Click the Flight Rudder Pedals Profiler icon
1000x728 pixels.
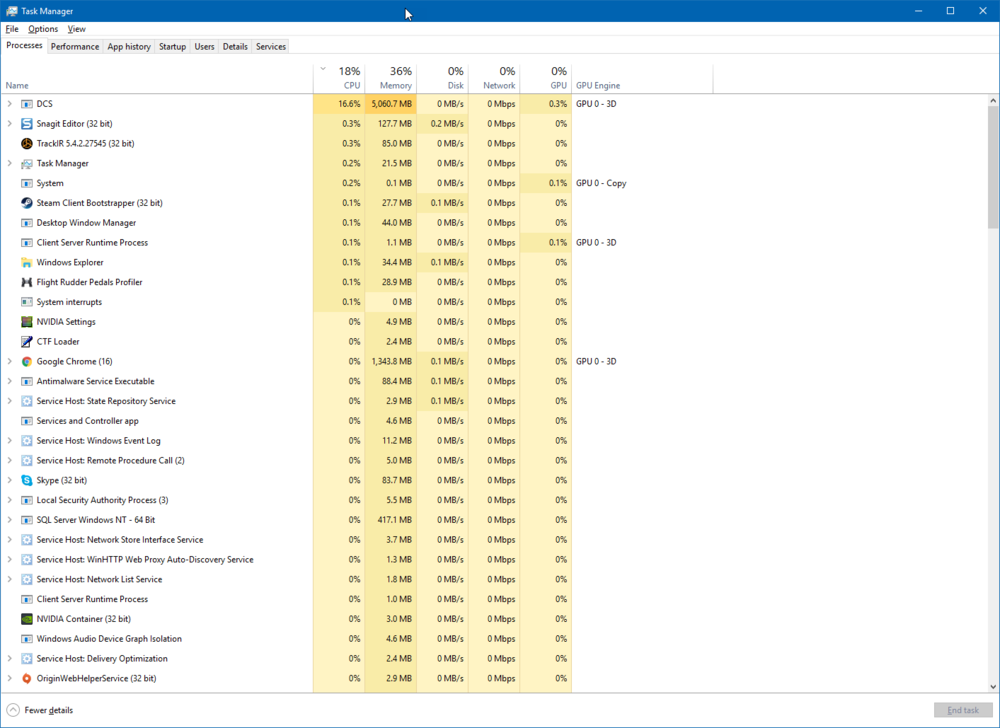[x=27, y=282]
